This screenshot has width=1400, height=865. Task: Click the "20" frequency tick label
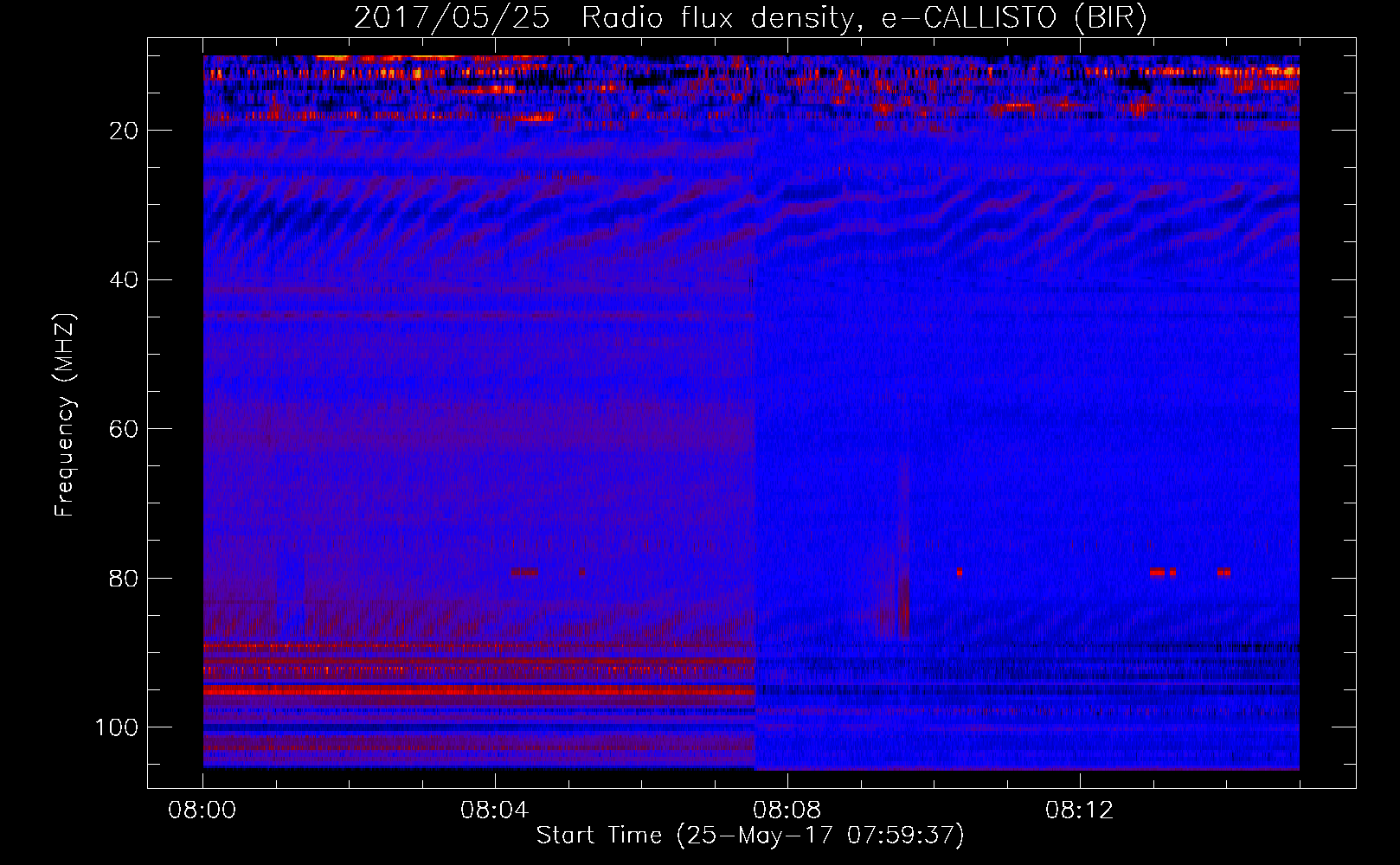point(125,131)
